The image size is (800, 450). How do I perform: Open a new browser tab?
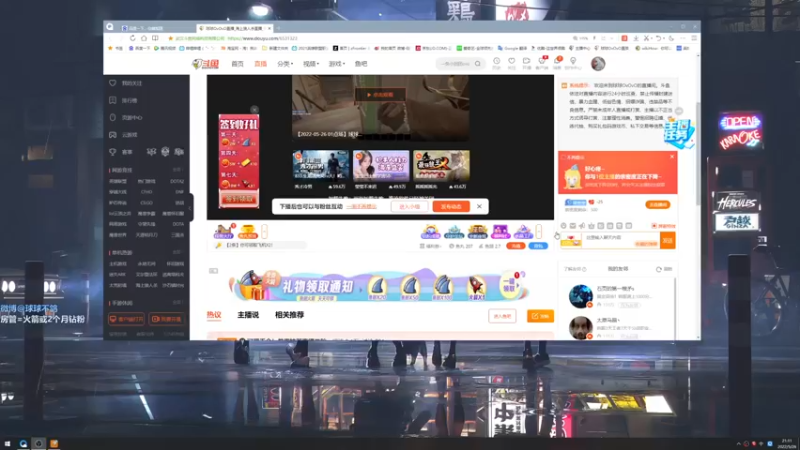(x=279, y=28)
